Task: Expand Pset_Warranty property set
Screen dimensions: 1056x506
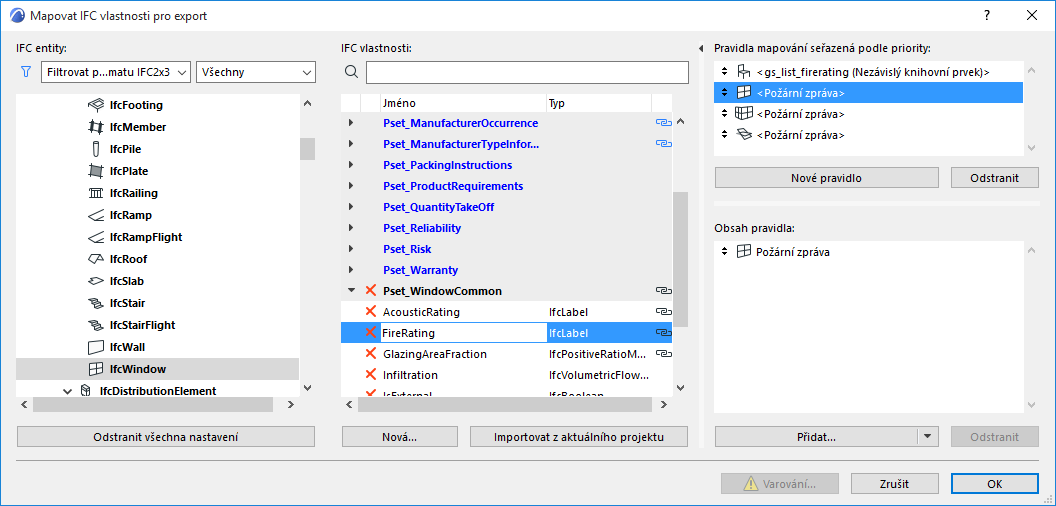Action: (351, 270)
